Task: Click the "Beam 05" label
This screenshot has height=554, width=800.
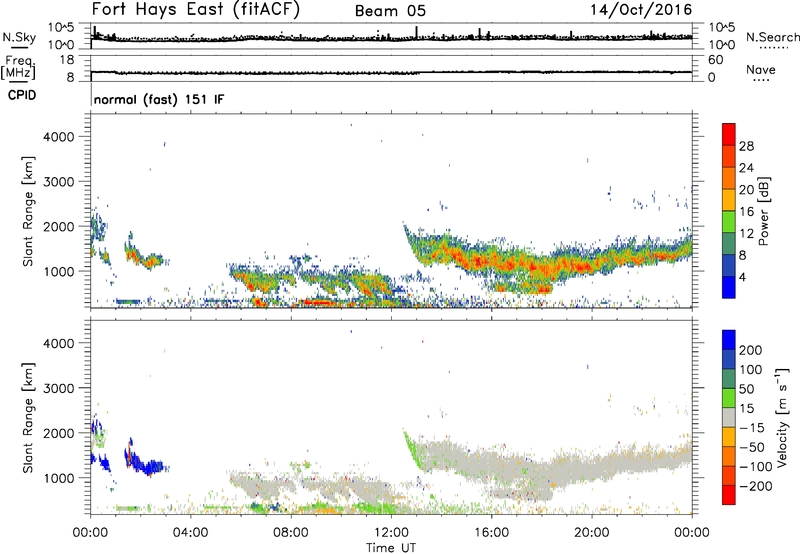Action: coord(390,11)
